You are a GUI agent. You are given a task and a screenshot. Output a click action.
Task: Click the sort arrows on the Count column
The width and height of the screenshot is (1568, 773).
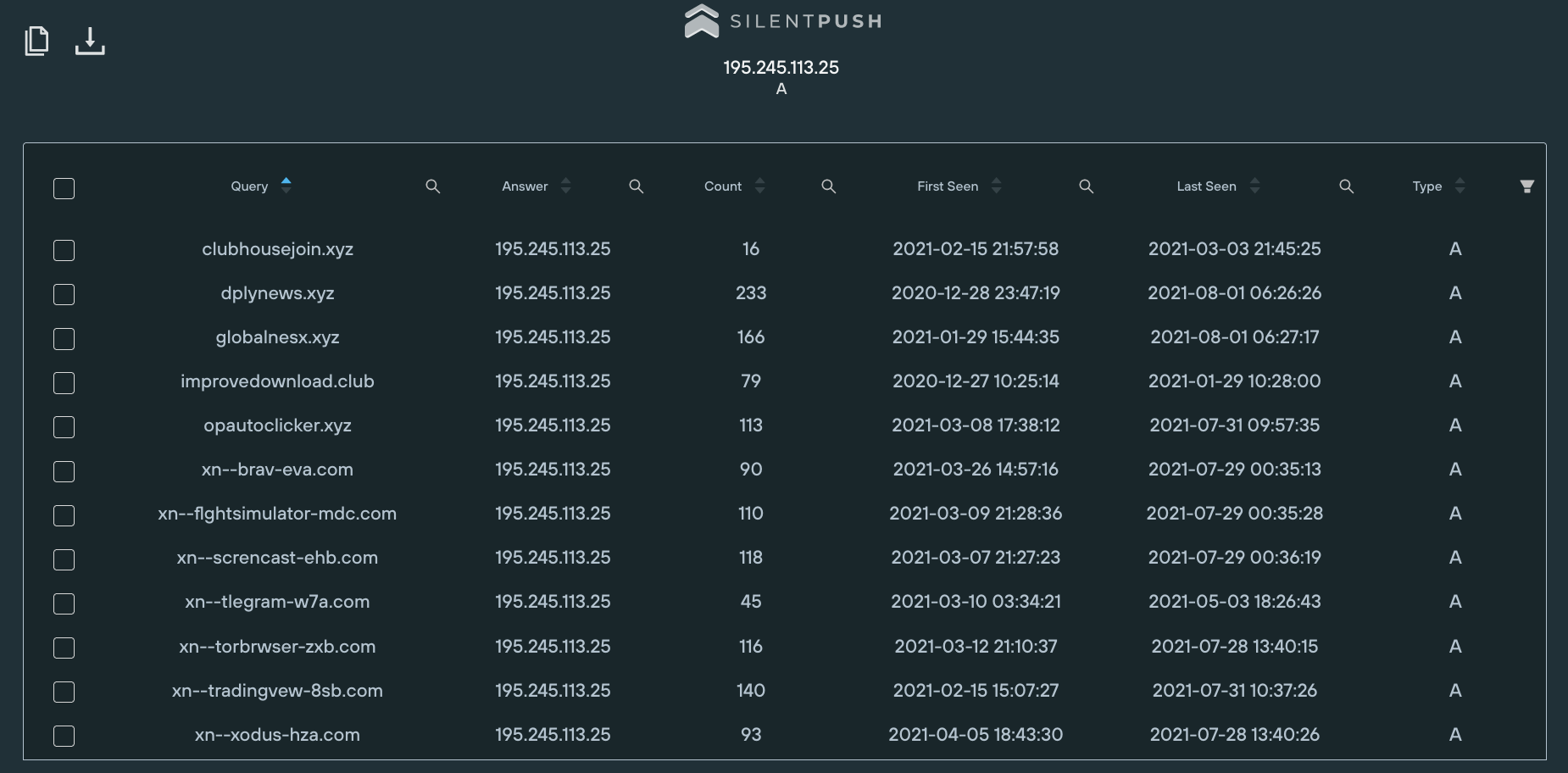pos(759,186)
